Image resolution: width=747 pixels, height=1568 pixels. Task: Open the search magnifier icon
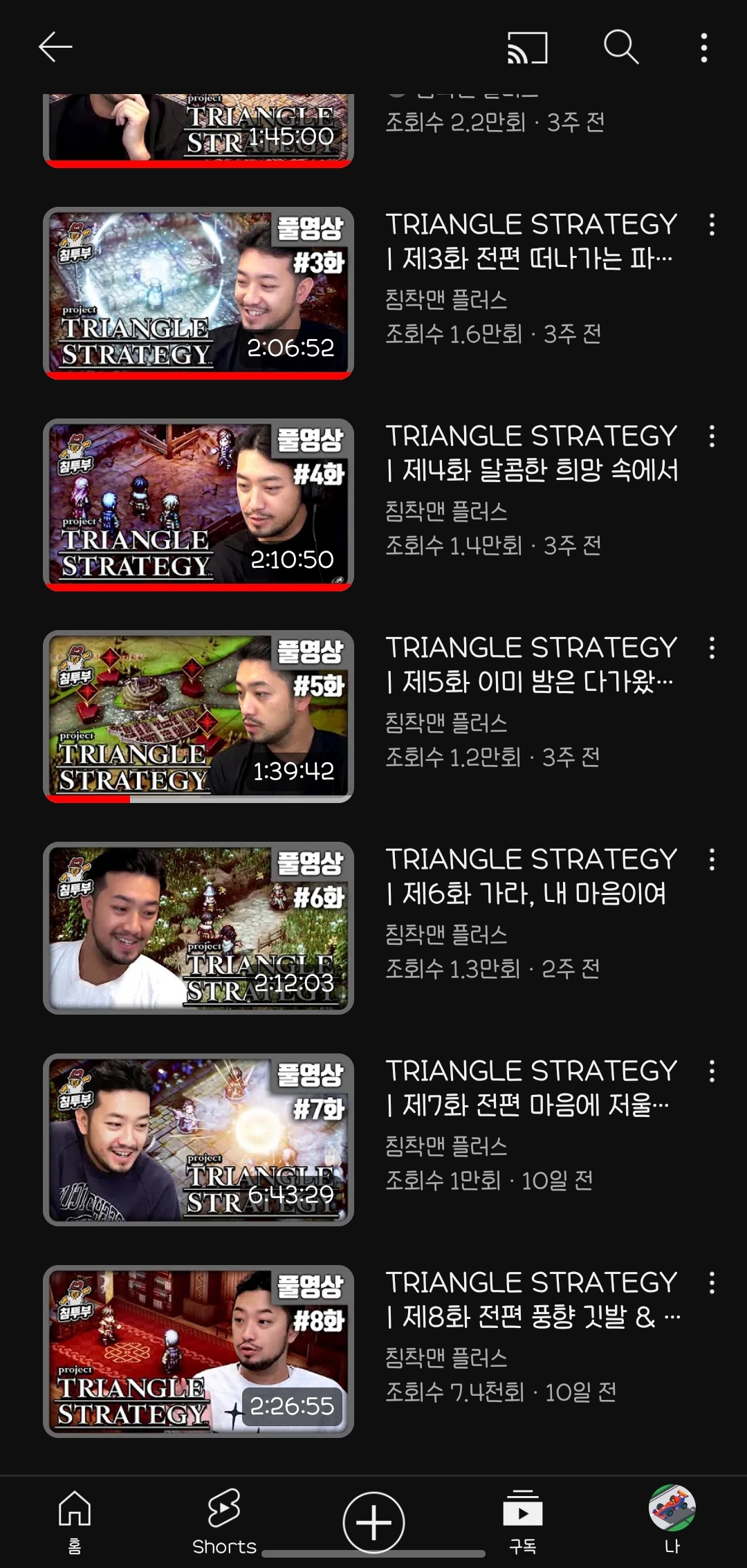coord(621,47)
